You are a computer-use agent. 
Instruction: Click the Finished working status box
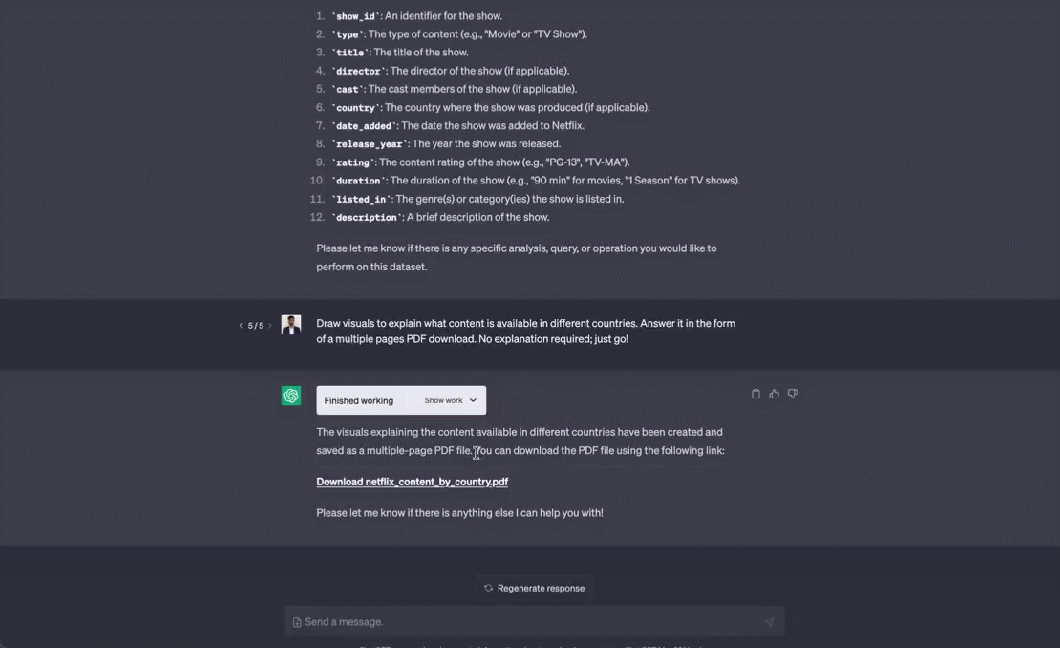tap(359, 400)
